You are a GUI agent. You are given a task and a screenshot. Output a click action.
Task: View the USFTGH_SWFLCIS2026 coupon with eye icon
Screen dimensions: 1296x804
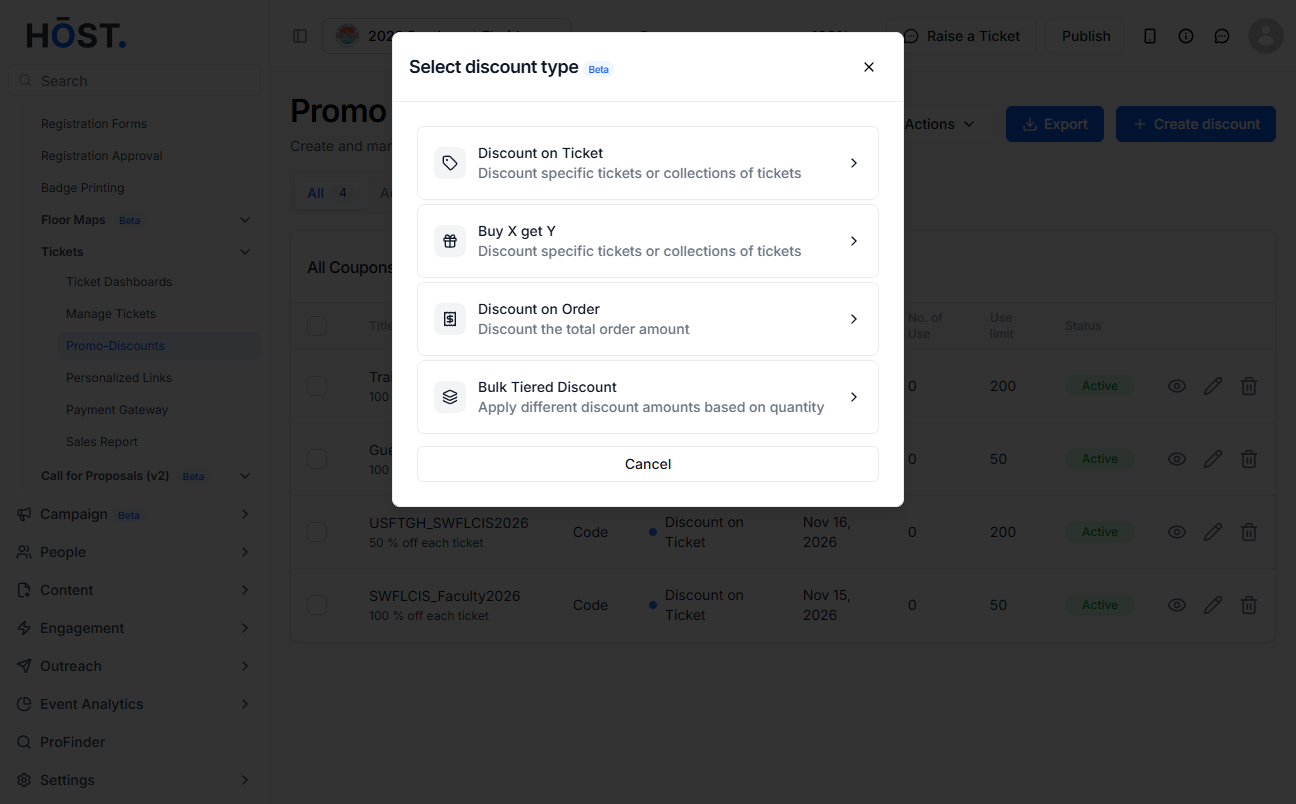point(1177,532)
